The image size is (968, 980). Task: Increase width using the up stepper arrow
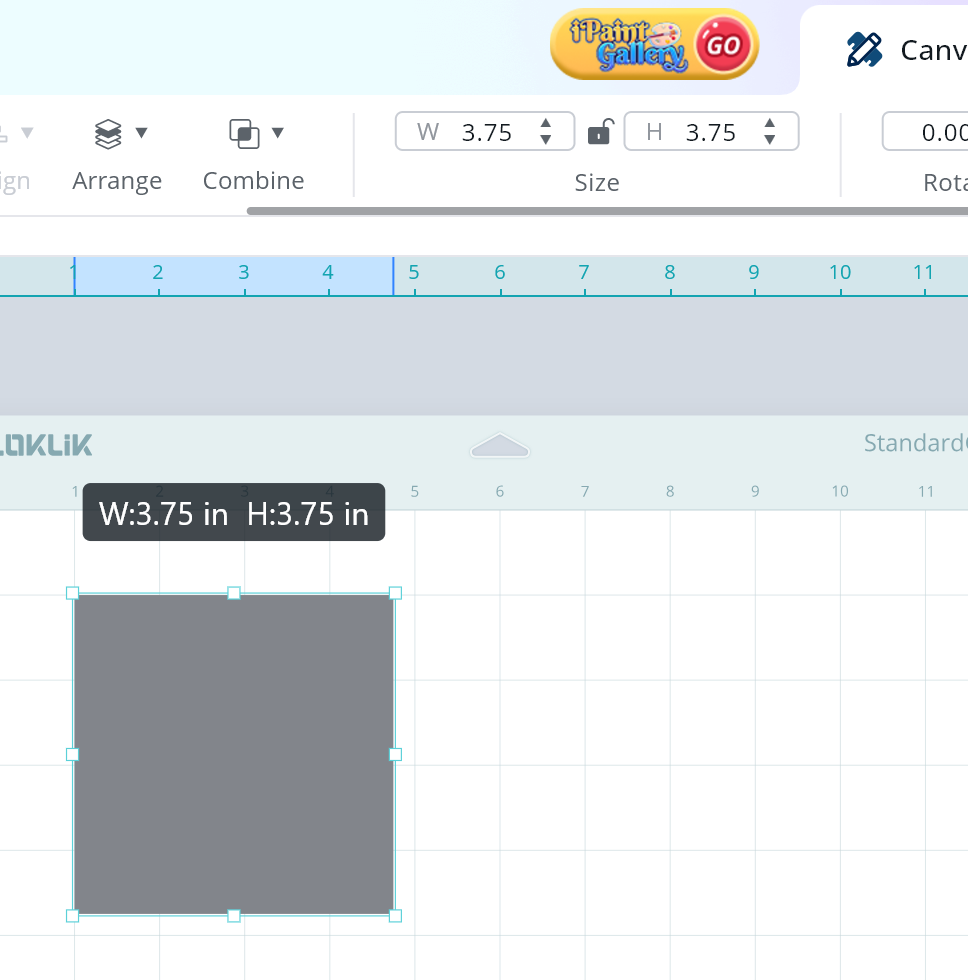point(546,124)
